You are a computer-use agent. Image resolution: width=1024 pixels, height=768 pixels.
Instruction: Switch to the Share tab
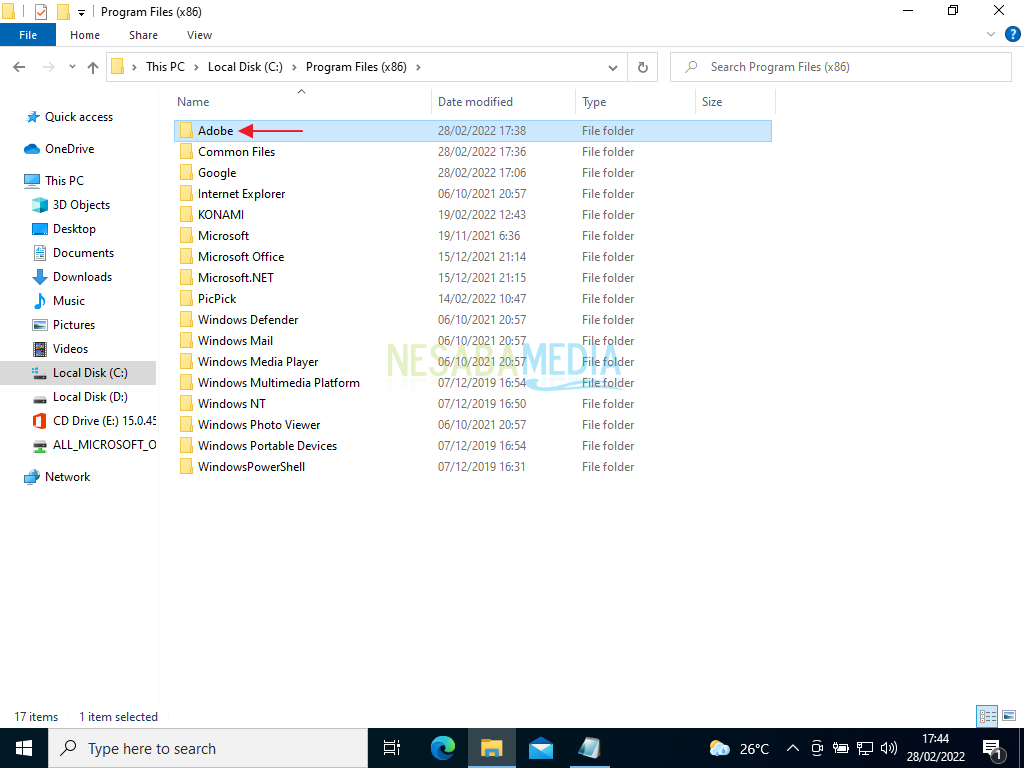pos(143,34)
